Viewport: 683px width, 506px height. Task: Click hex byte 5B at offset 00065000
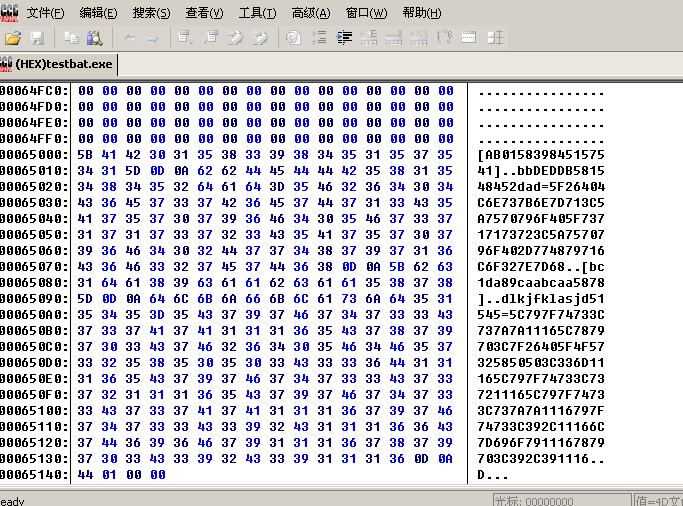[85, 155]
